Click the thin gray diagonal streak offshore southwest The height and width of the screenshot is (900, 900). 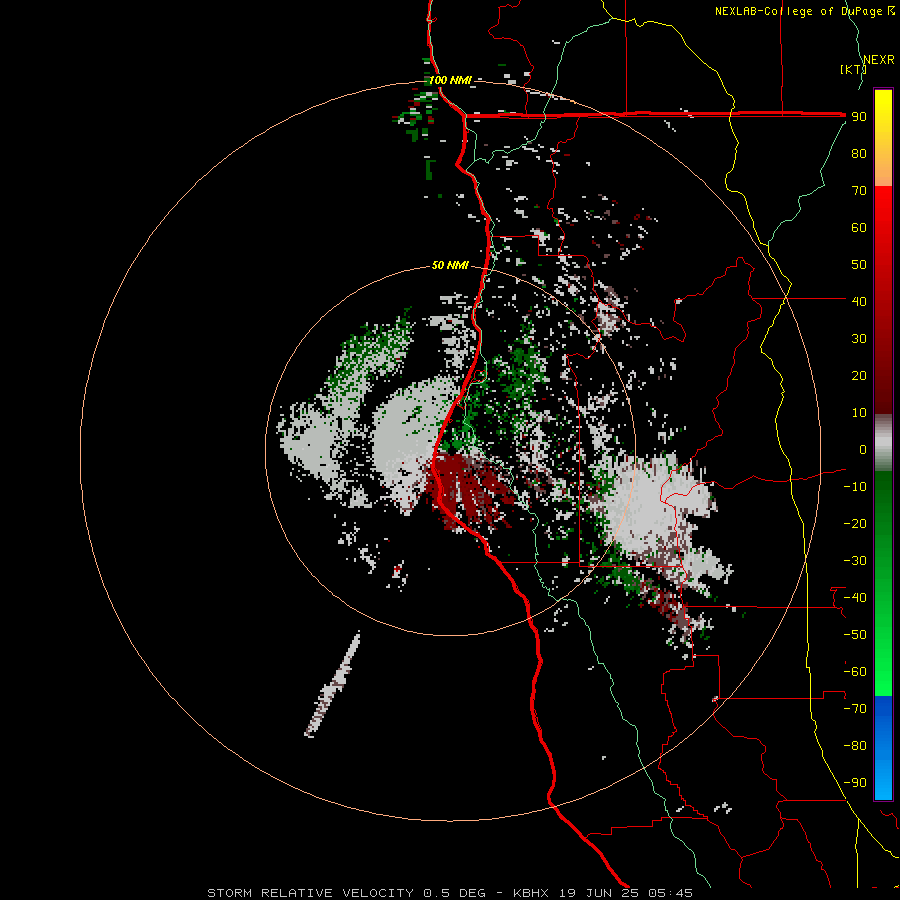click(x=333, y=684)
